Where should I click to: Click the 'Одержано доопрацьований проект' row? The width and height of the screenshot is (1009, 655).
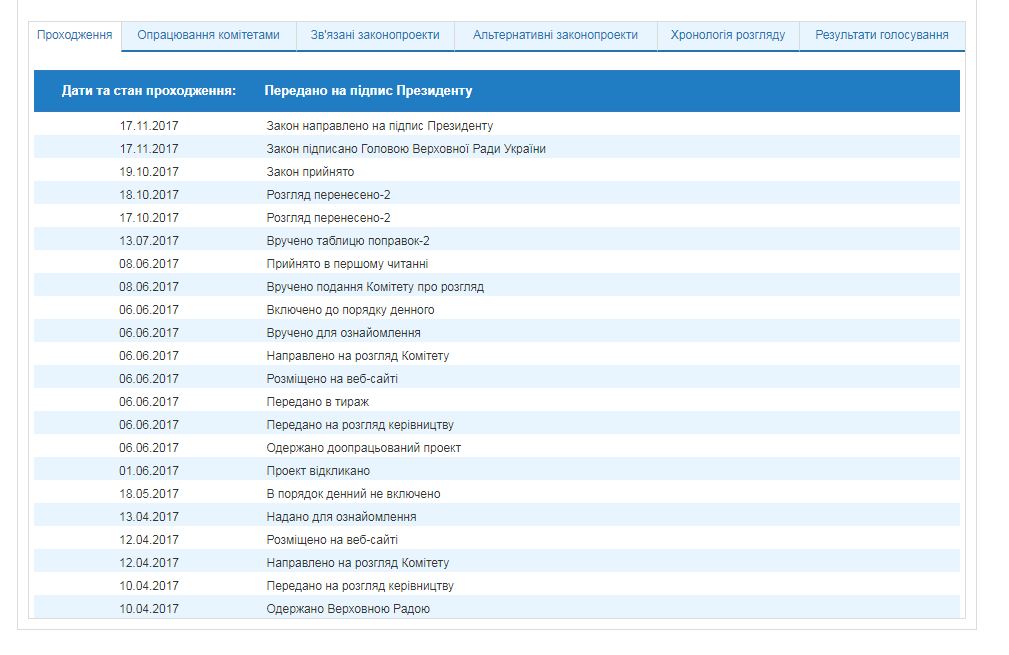coord(363,448)
